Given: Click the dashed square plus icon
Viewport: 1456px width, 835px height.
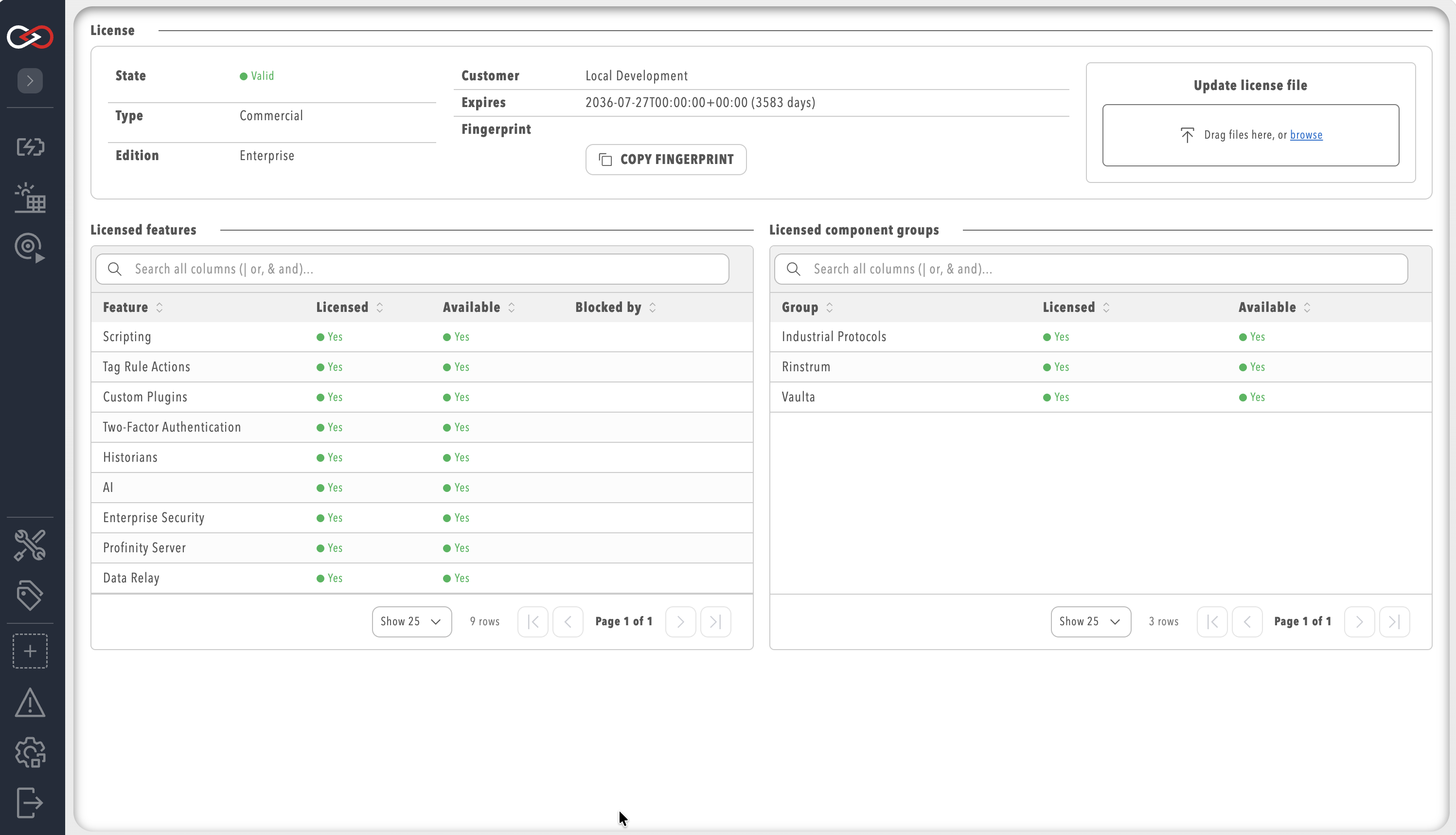Looking at the screenshot, I should pyautogui.click(x=30, y=651).
